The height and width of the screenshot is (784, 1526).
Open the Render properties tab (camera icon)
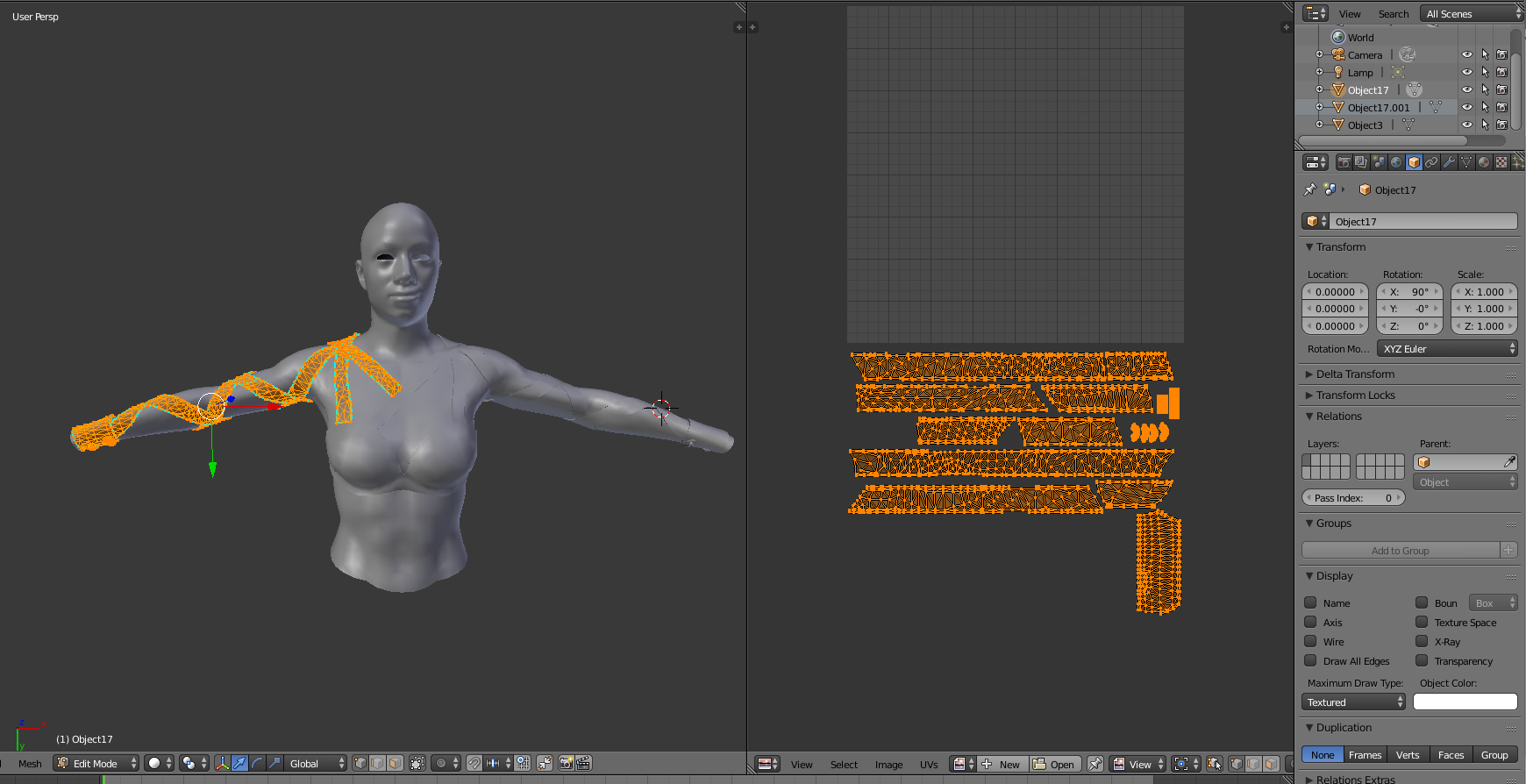[x=1344, y=162]
